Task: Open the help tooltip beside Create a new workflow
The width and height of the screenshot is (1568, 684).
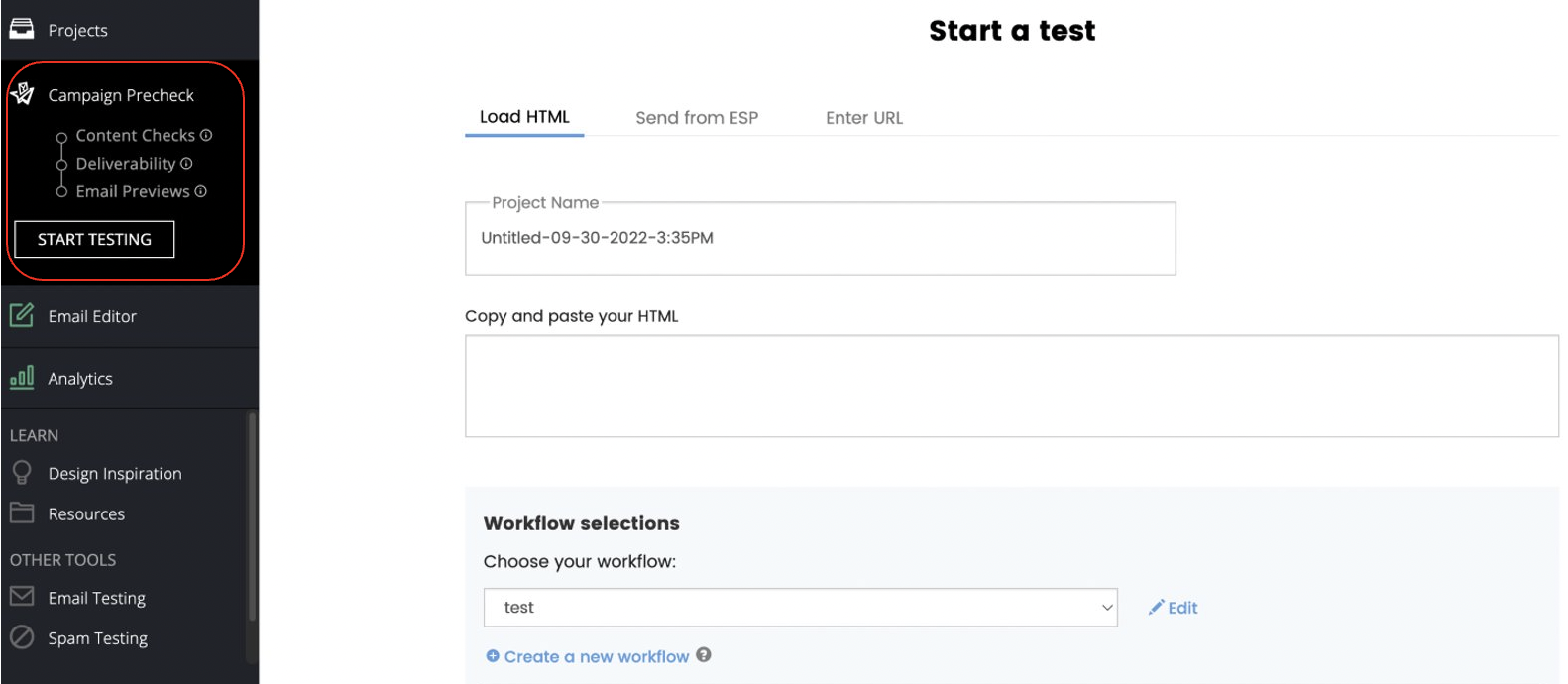Action: point(703,656)
